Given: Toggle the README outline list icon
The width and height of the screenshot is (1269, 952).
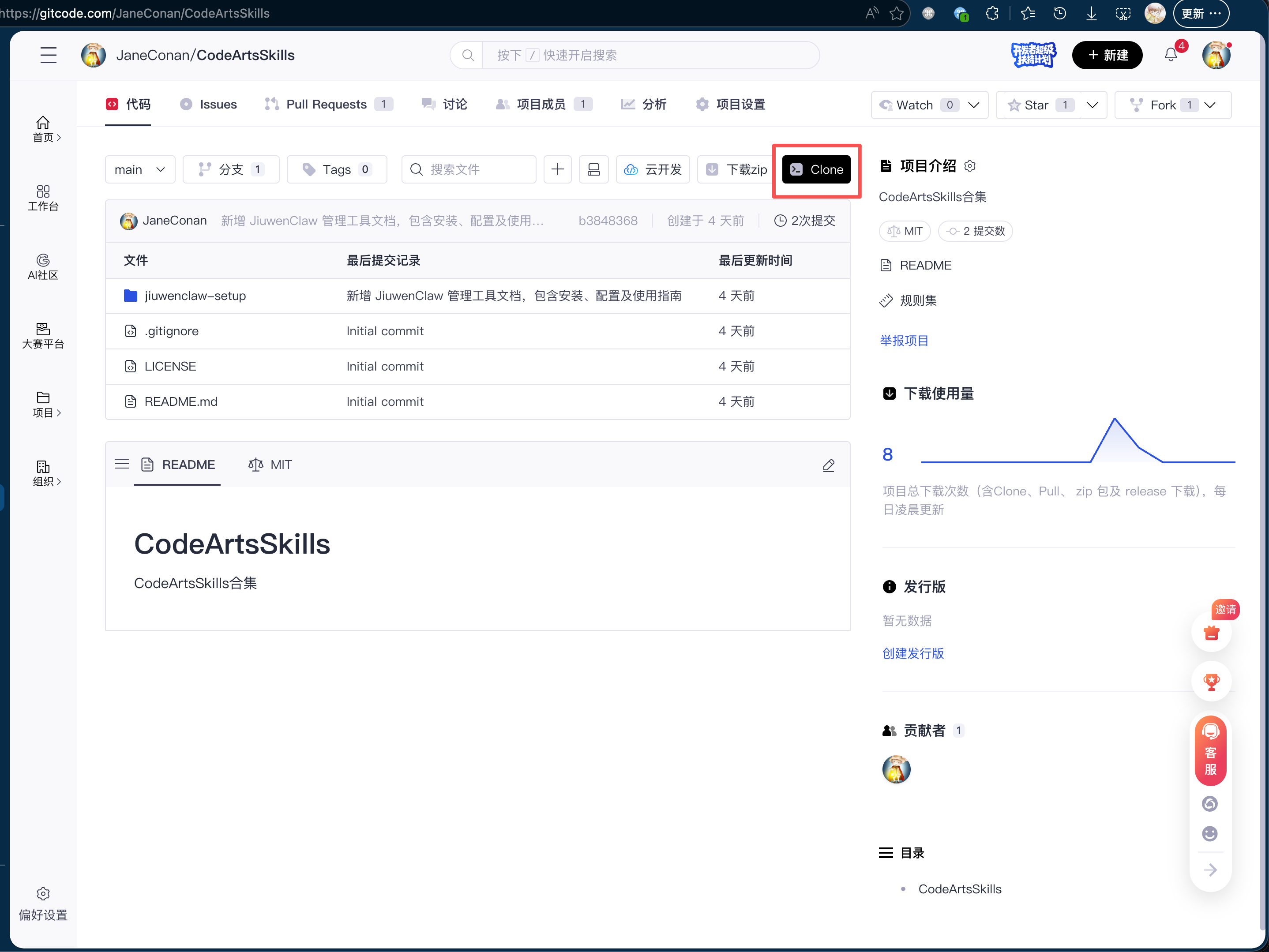Looking at the screenshot, I should (x=122, y=464).
